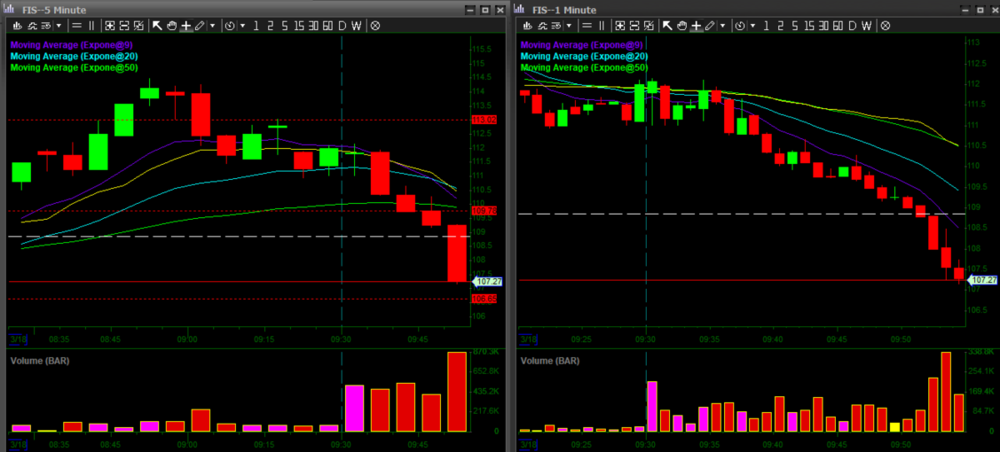Select the hand pan tool in 5 Minute chart
The height and width of the screenshot is (452, 1000).
171,25
